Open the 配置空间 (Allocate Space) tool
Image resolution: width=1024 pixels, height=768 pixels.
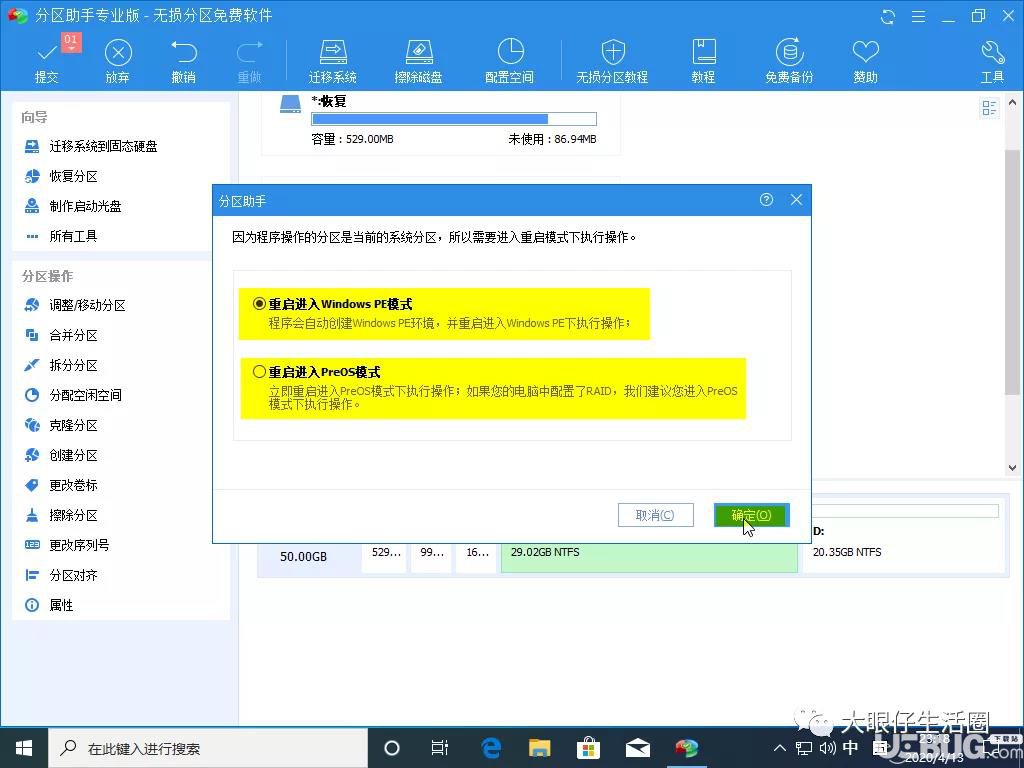pos(509,57)
